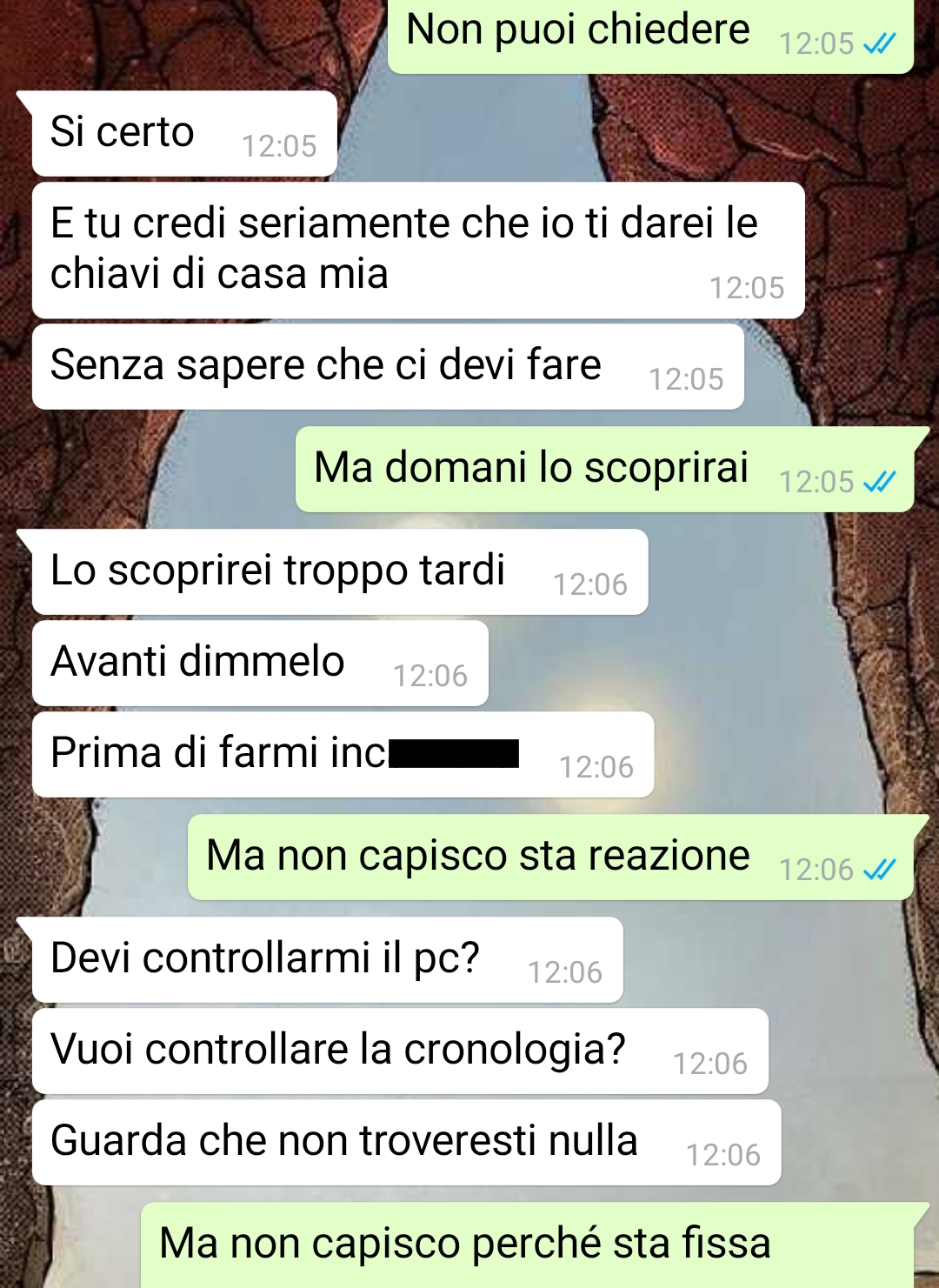Select 'Senza sapere che ci devi fare' message

[388, 366]
